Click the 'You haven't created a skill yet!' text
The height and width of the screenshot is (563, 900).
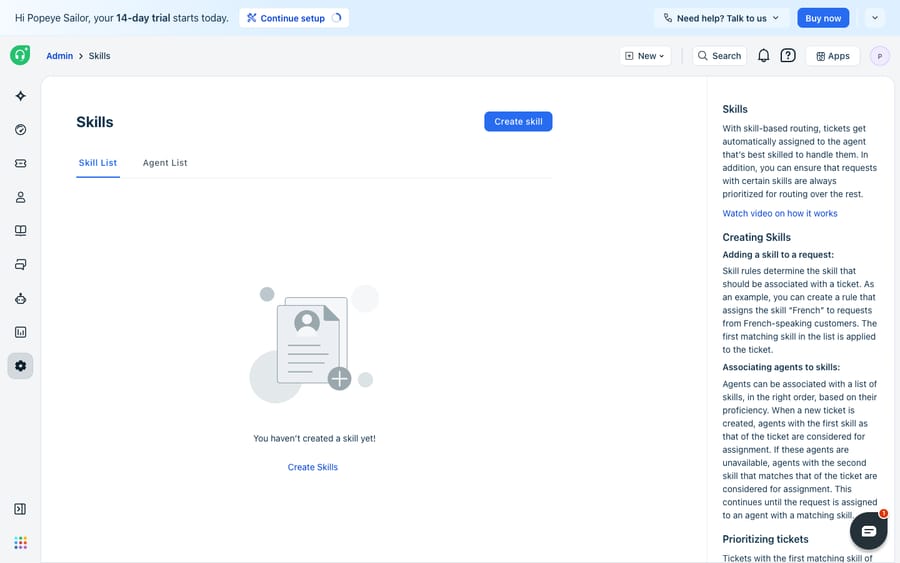pyautogui.click(x=315, y=438)
